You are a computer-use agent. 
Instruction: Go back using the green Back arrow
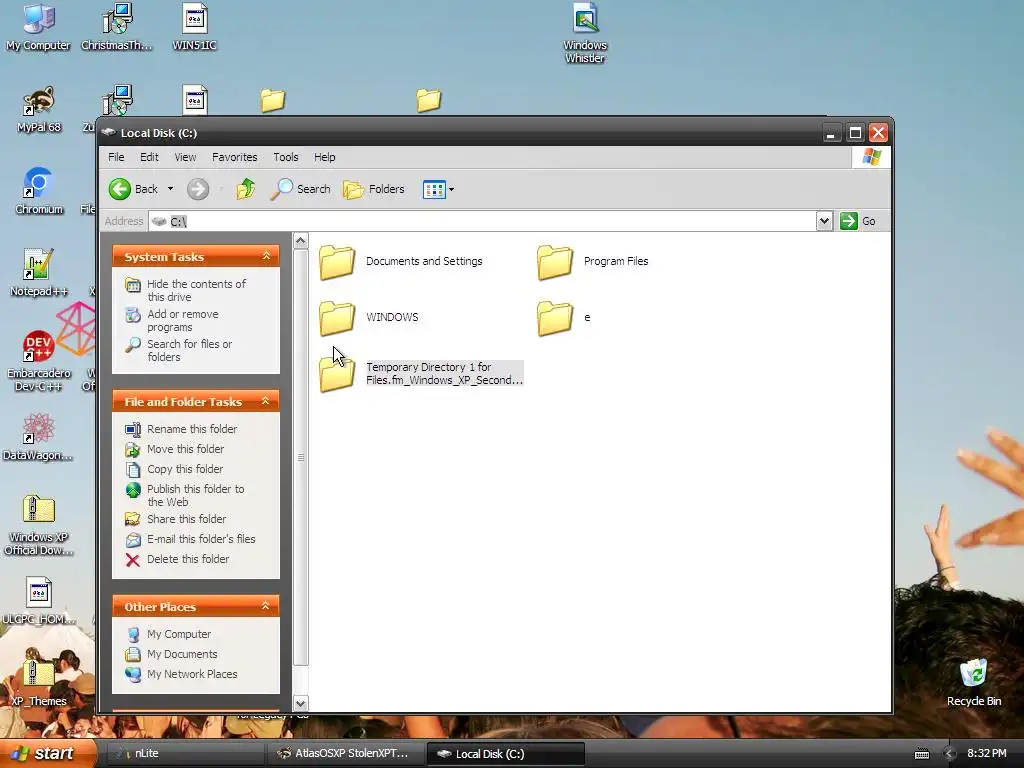pyautogui.click(x=134, y=189)
